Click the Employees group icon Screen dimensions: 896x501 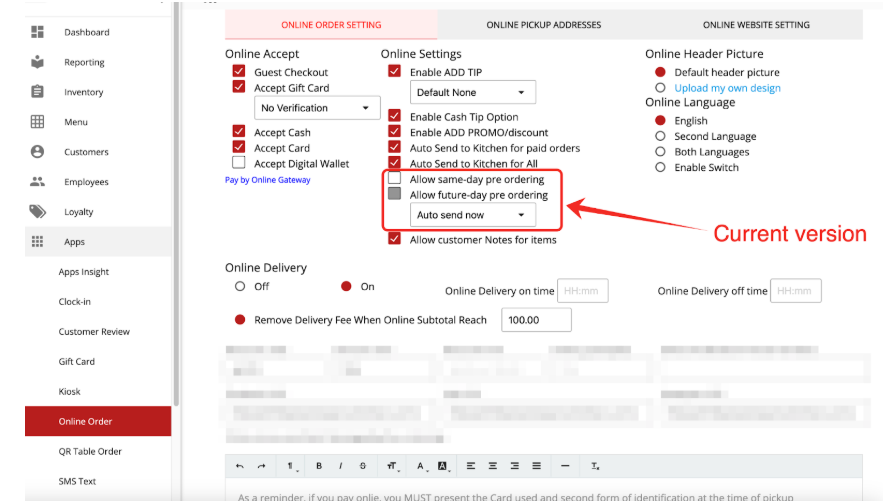coord(37,182)
